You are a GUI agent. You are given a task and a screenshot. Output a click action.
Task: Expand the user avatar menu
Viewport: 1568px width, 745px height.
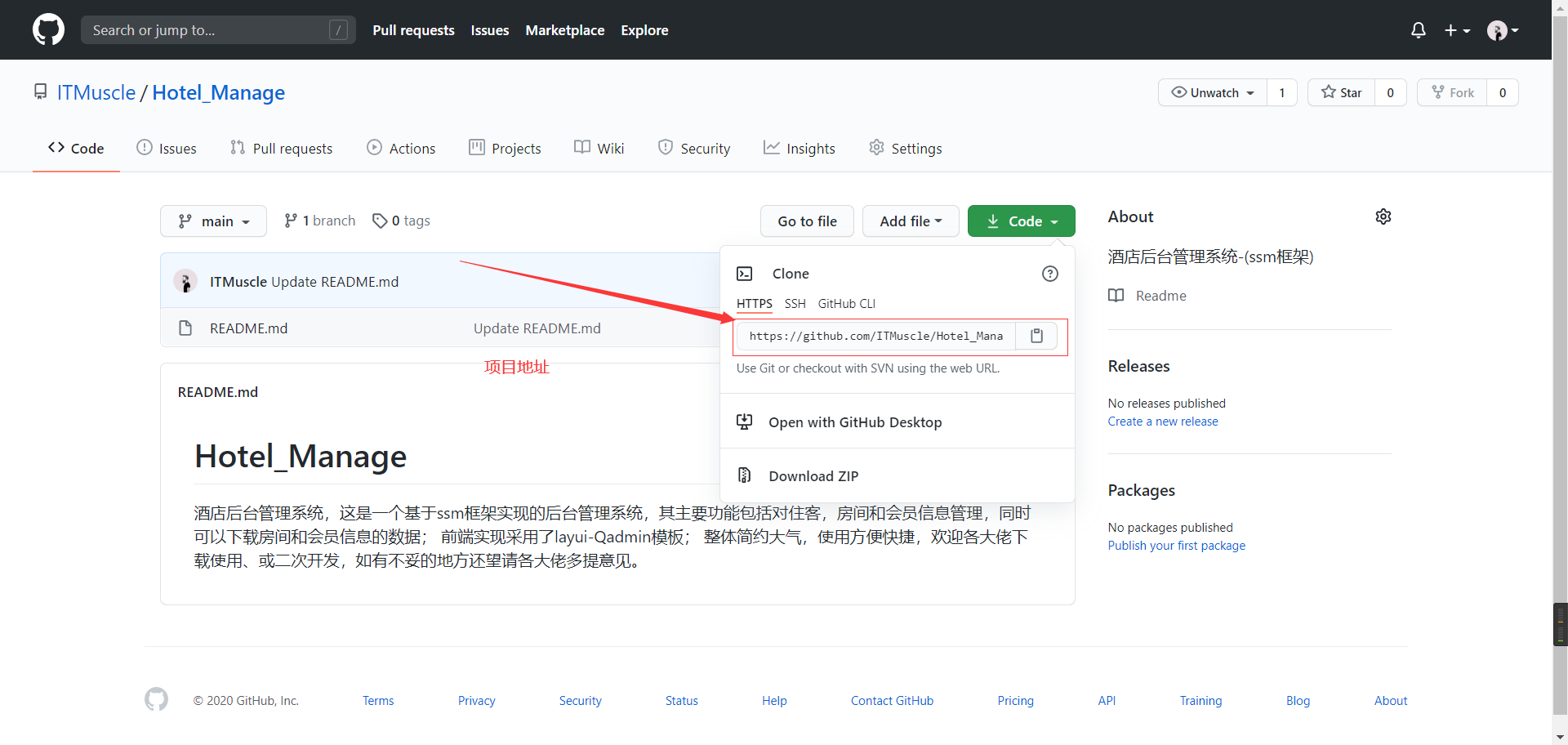(1502, 30)
